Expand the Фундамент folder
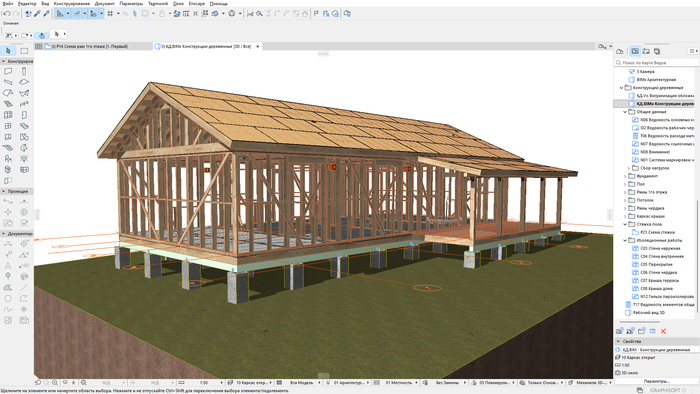 pyautogui.click(x=625, y=176)
